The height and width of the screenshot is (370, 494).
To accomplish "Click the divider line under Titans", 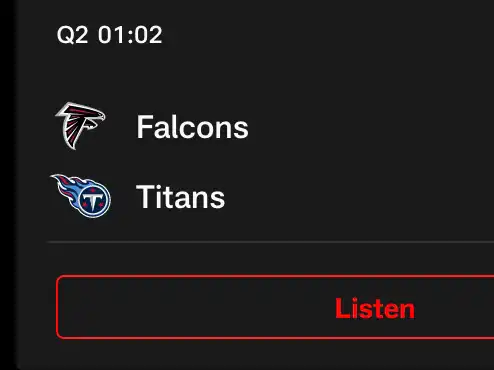I will pyautogui.click(x=271, y=242).
